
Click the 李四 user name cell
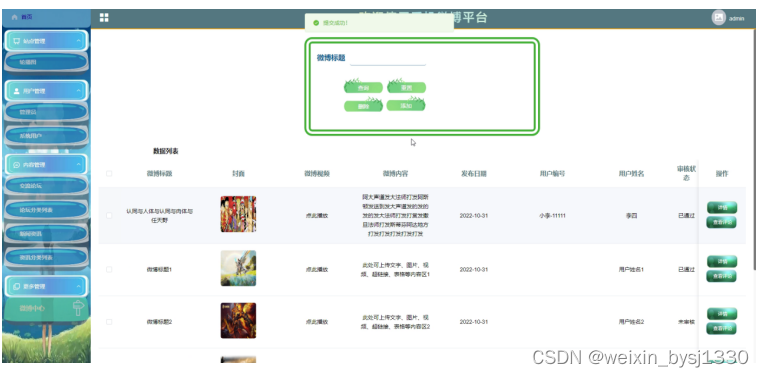[x=631, y=215]
